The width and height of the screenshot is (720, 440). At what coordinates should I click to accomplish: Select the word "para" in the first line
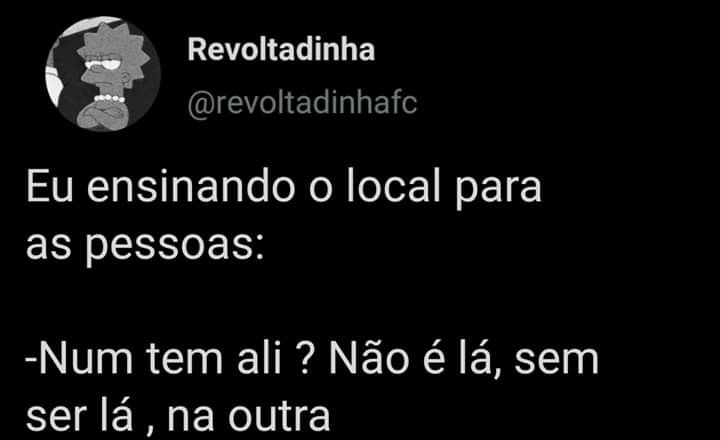(x=499, y=190)
